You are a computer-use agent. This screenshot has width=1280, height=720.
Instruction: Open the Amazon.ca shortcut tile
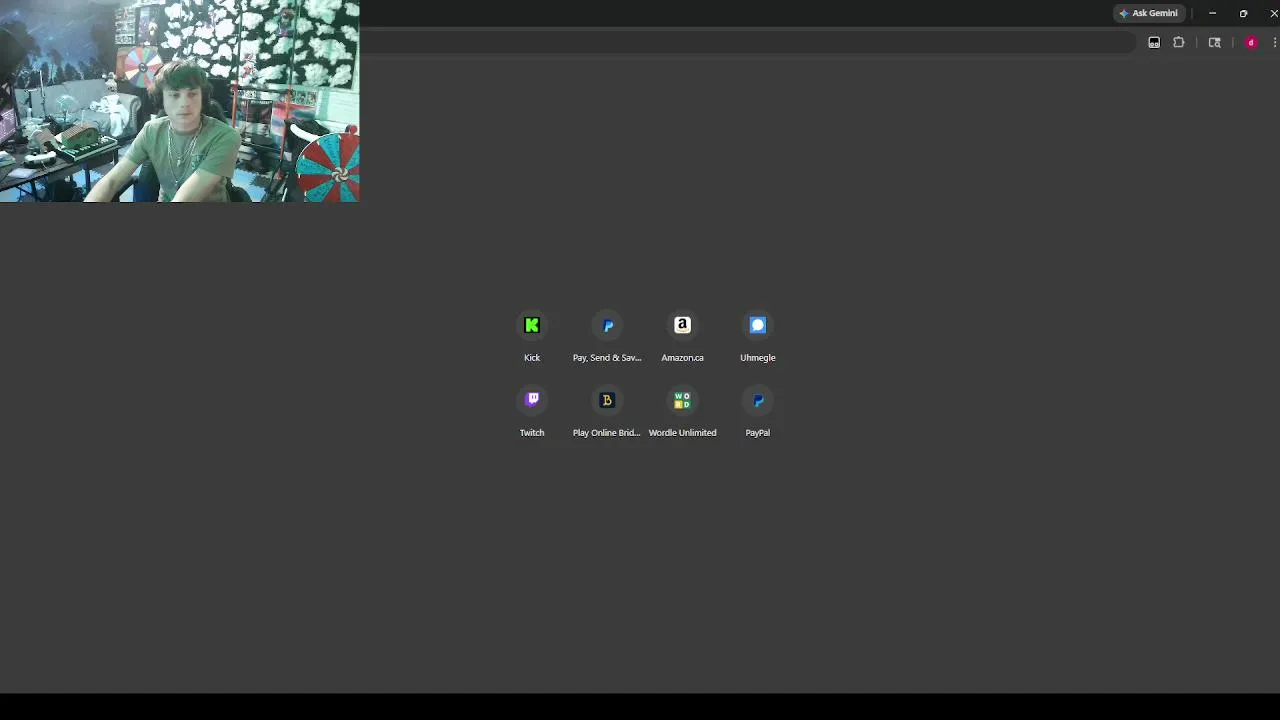682,337
